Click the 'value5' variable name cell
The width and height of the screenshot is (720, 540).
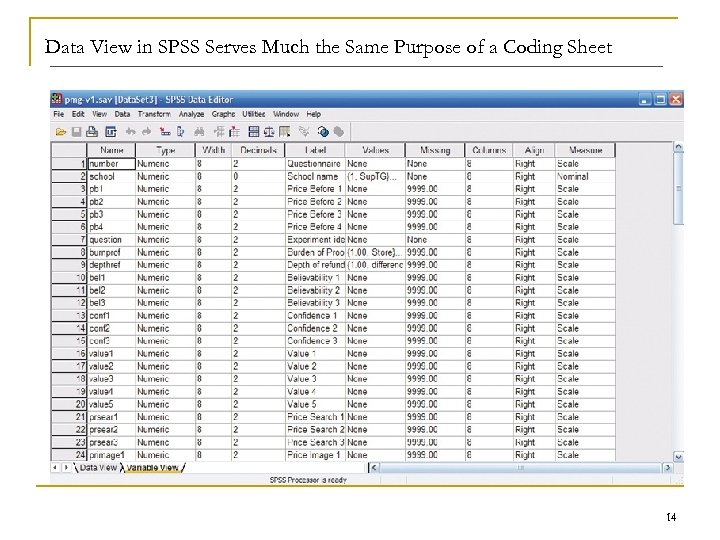(112, 405)
